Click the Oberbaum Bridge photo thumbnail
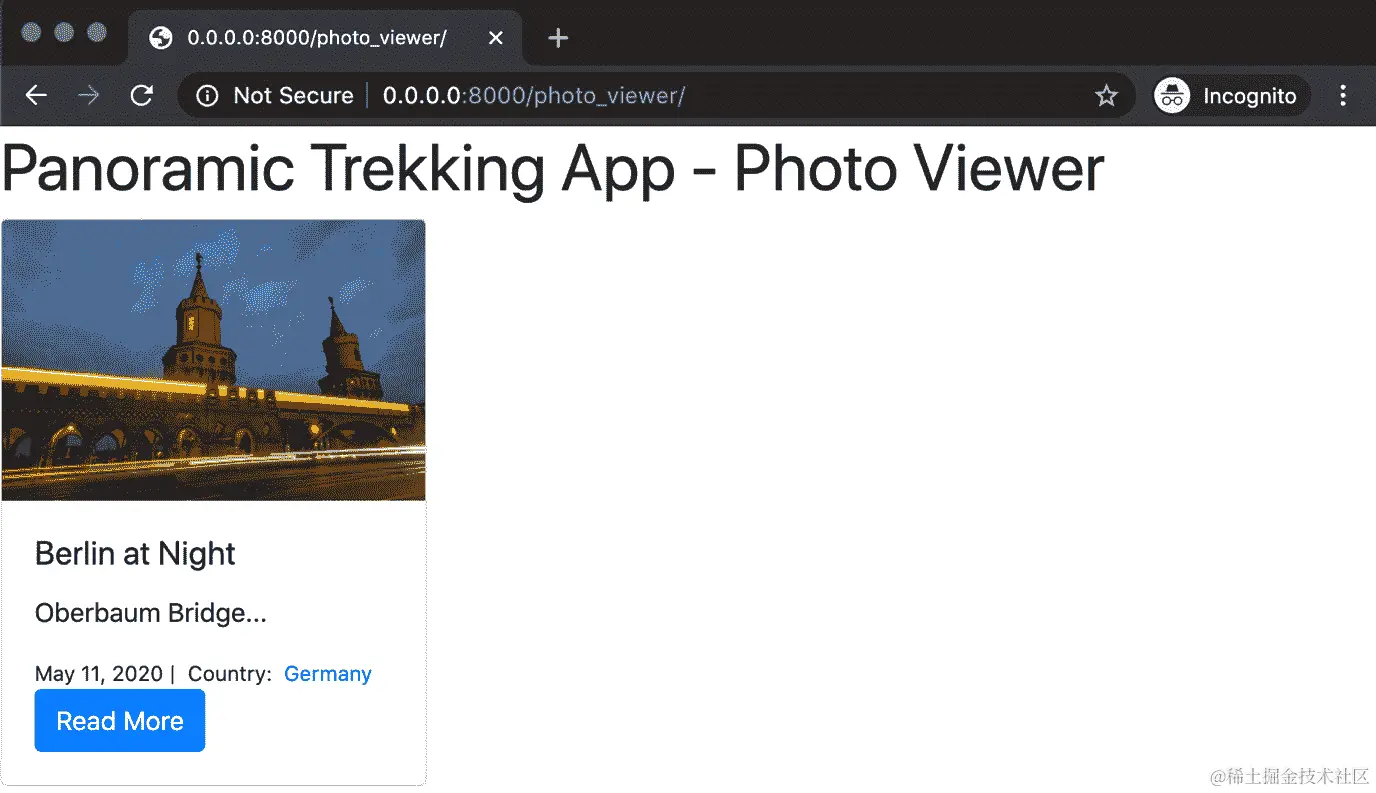 (214, 360)
